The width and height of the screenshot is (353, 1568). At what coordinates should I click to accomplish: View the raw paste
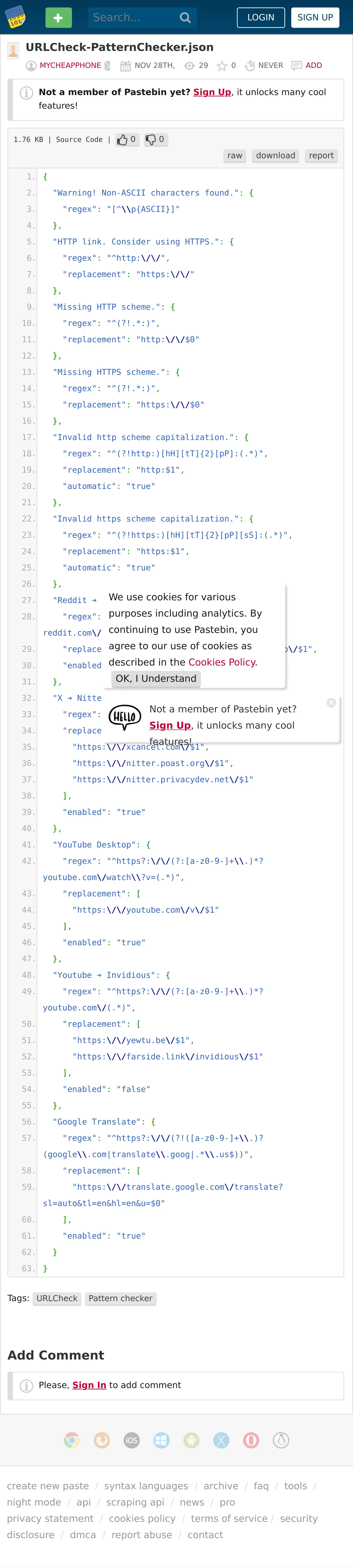(235, 156)
